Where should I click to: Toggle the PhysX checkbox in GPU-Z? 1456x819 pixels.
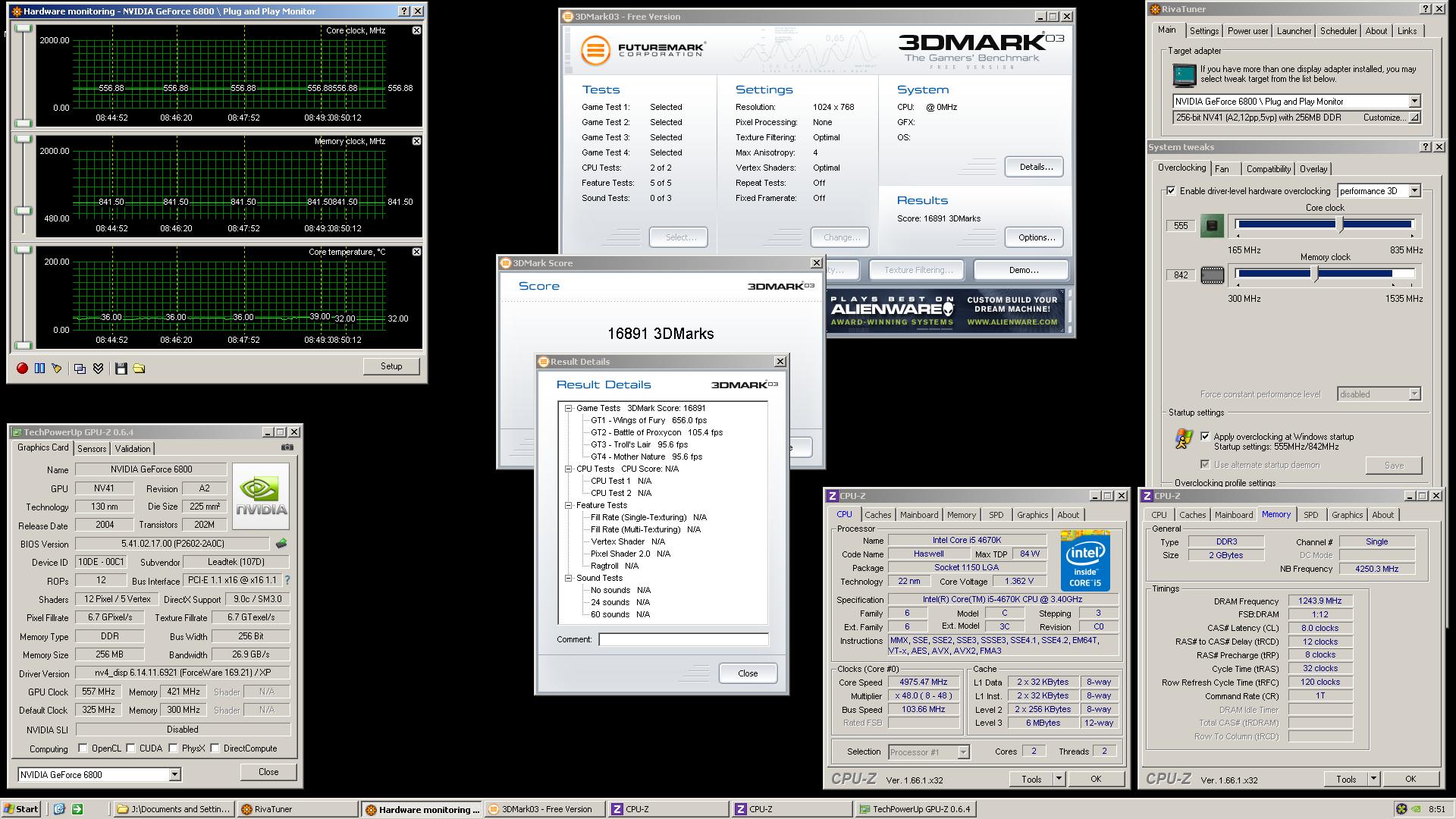pos(173,748)
